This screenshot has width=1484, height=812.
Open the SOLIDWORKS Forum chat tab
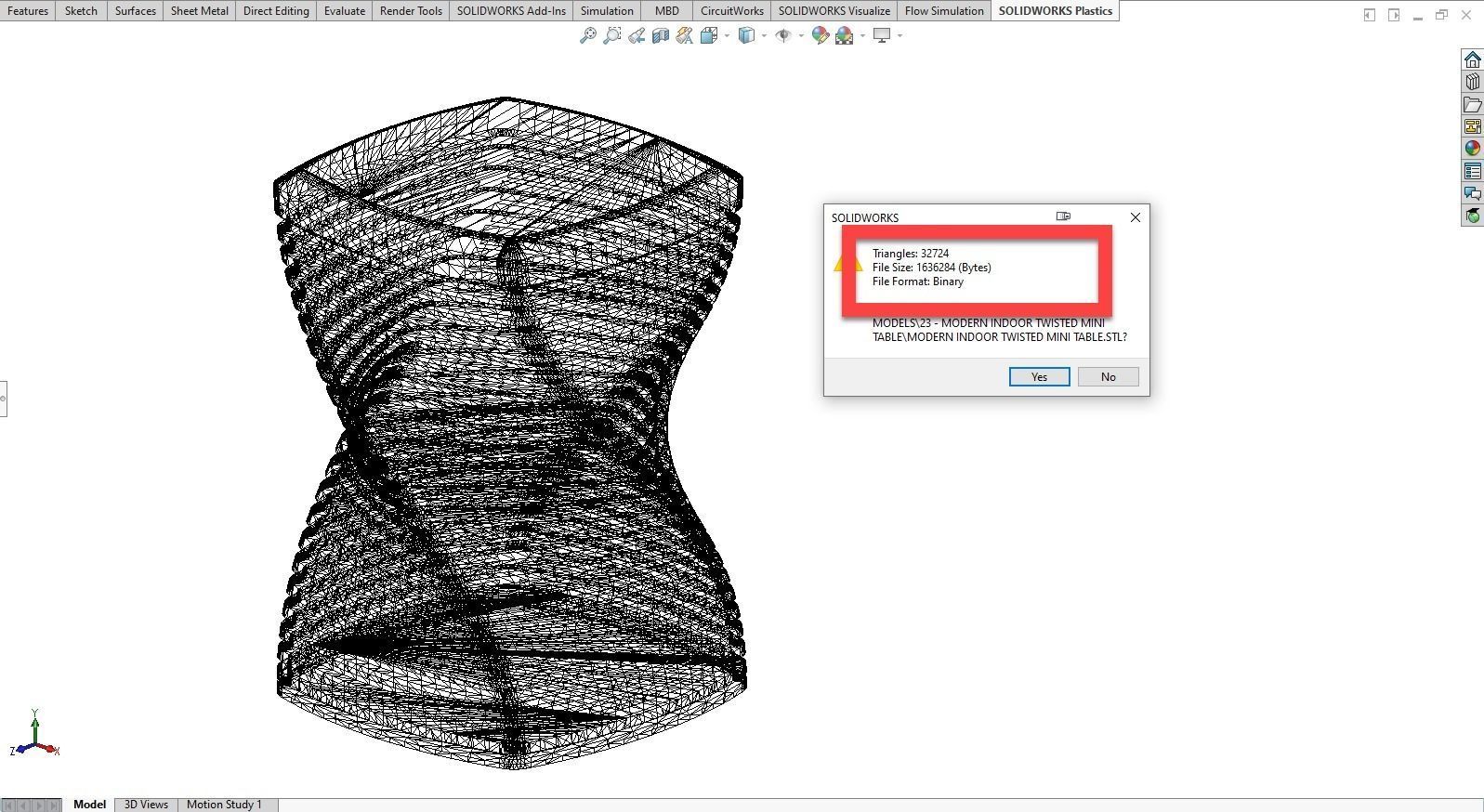(1472, 193)
